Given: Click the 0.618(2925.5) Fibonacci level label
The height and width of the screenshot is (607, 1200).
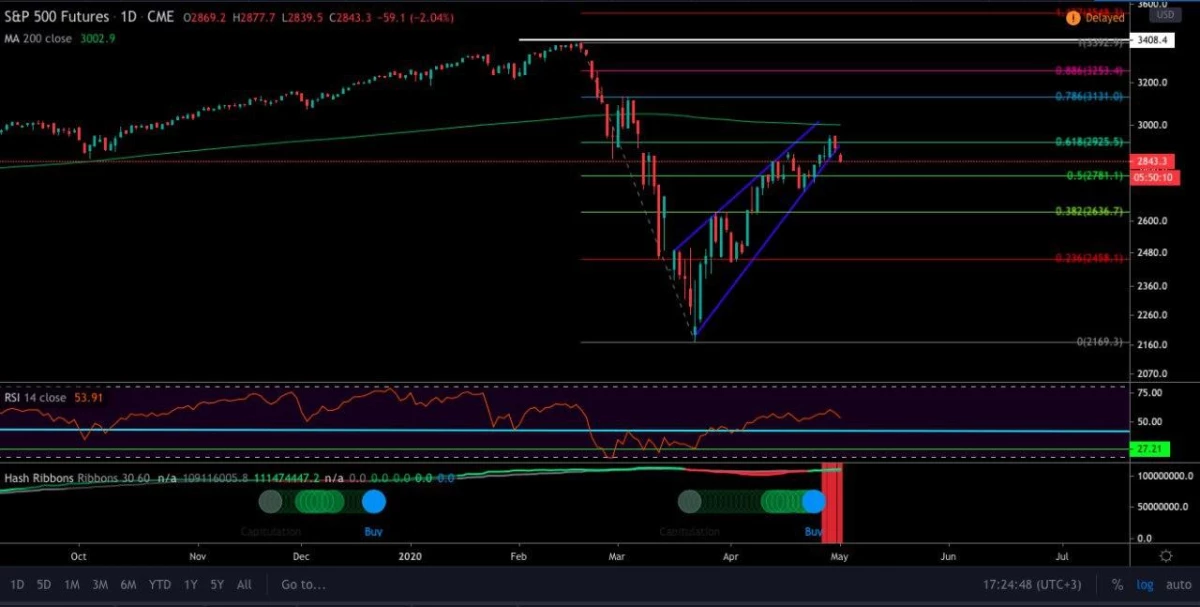Looking at the screenshot, I should pos(1089,142).
